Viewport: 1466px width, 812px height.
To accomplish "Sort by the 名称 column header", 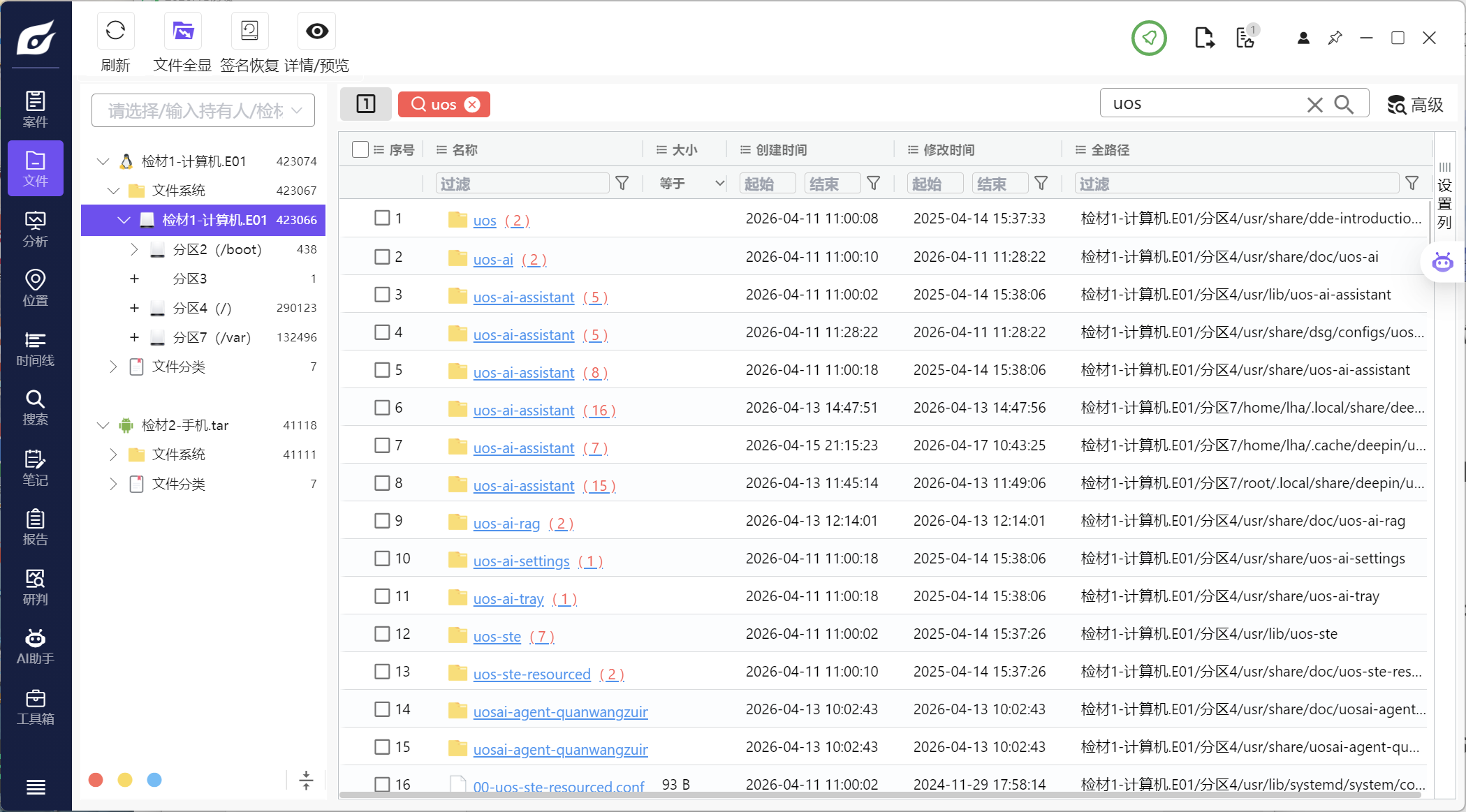I will [464, 149].
